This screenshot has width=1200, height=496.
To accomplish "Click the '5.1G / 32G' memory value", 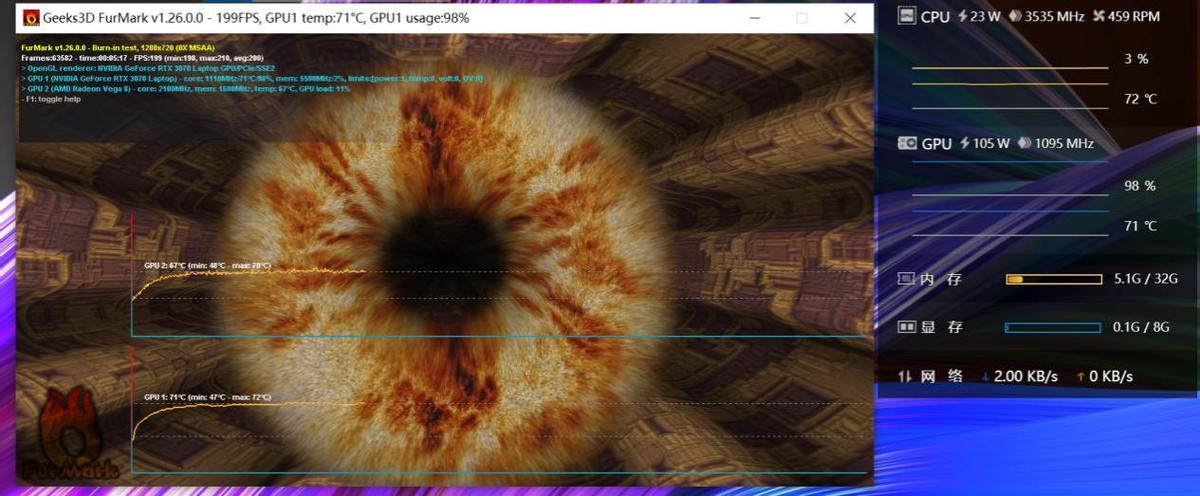I will click(1146, 278).
